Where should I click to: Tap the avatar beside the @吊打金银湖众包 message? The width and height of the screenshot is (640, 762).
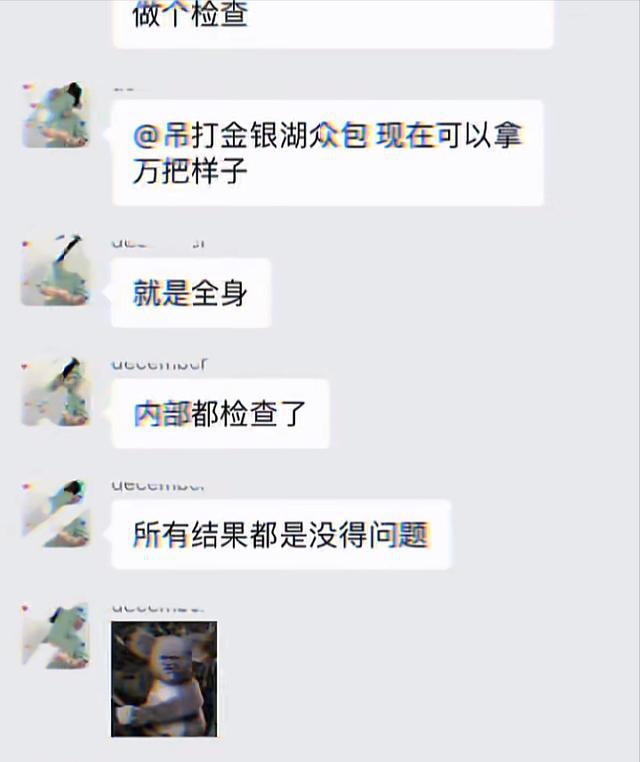coord(56,115)
